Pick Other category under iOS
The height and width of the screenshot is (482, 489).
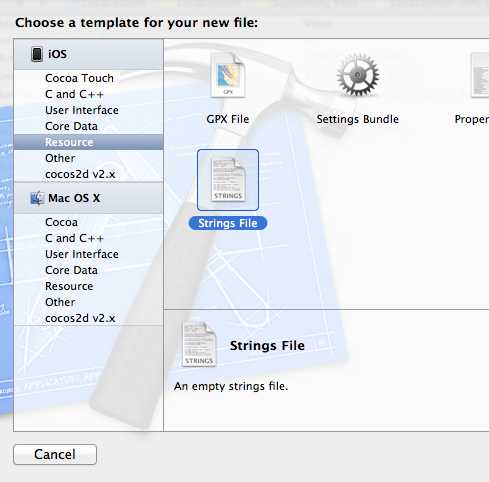[89, 158]
